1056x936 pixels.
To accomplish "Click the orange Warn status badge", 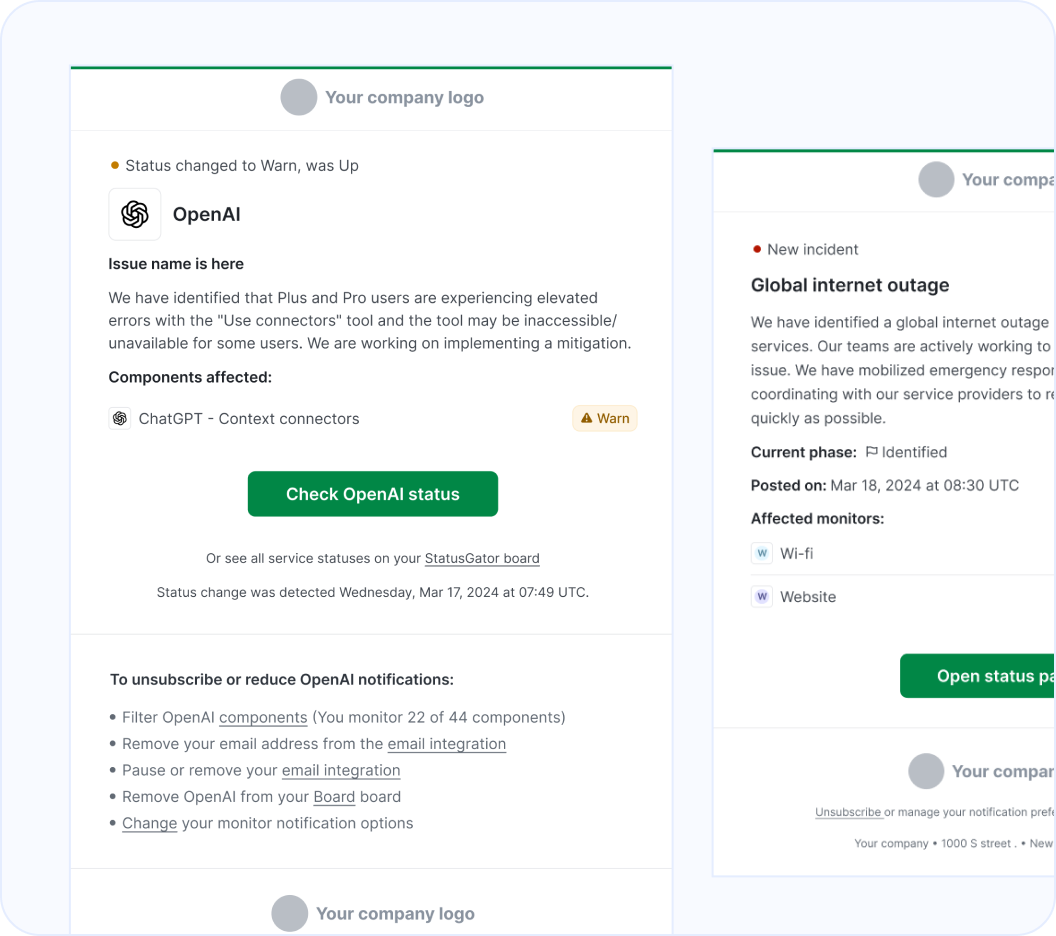I will point(604,418).
